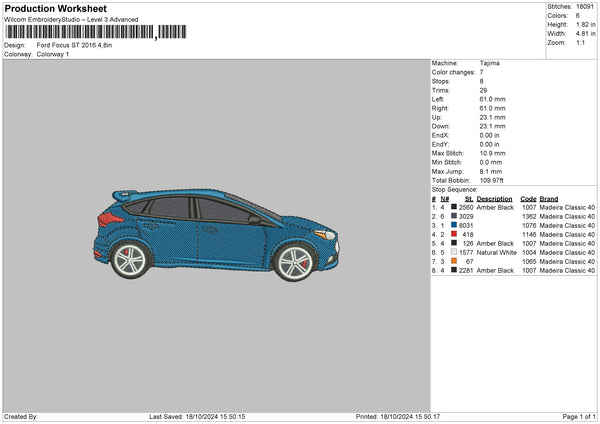Click the blue color swatch in stop 3
The height and width of the screenshot is (424, 600).
pyautogui.click(x=455, y=225)
